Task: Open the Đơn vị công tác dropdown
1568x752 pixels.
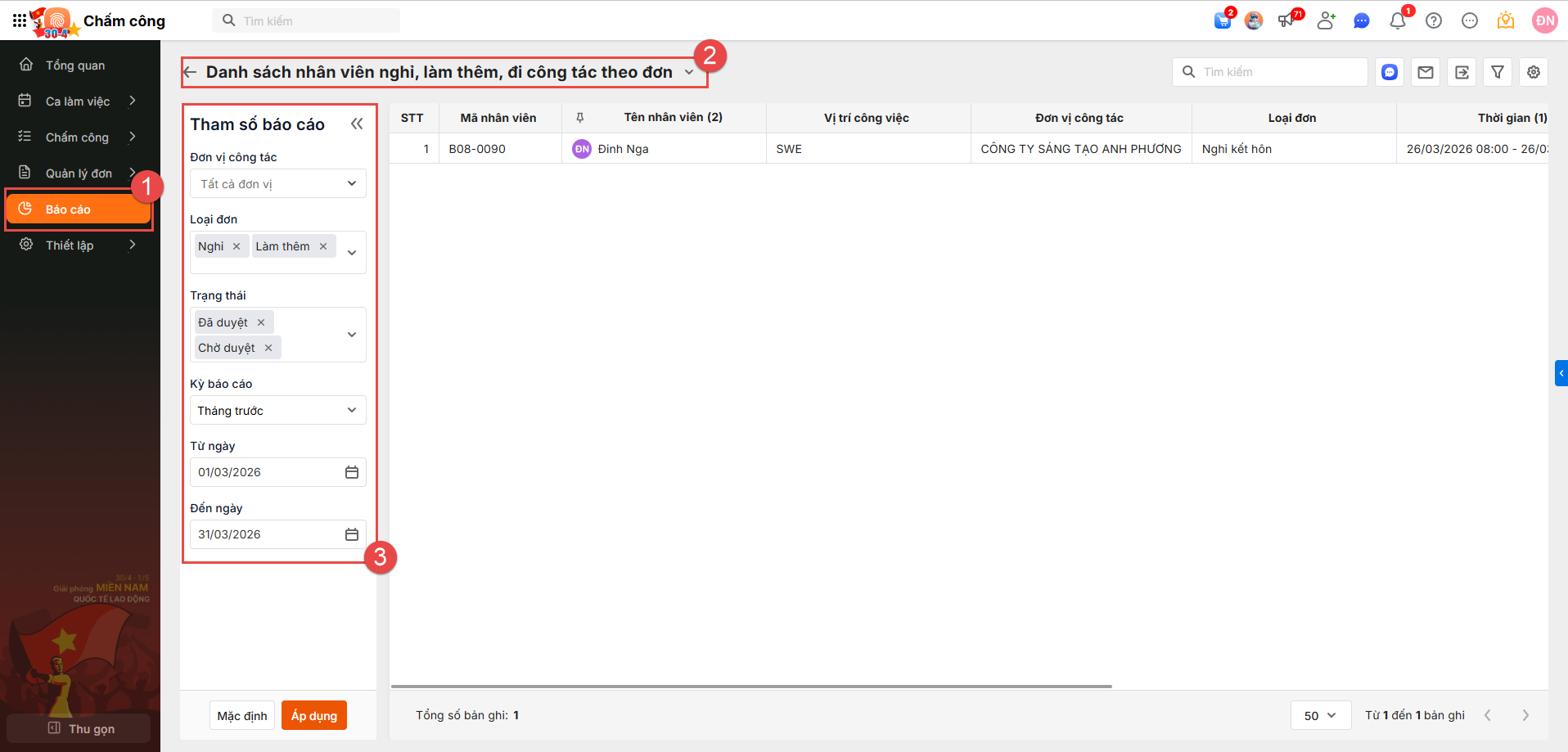Action: pyautogui.click(x=278, y=183)
